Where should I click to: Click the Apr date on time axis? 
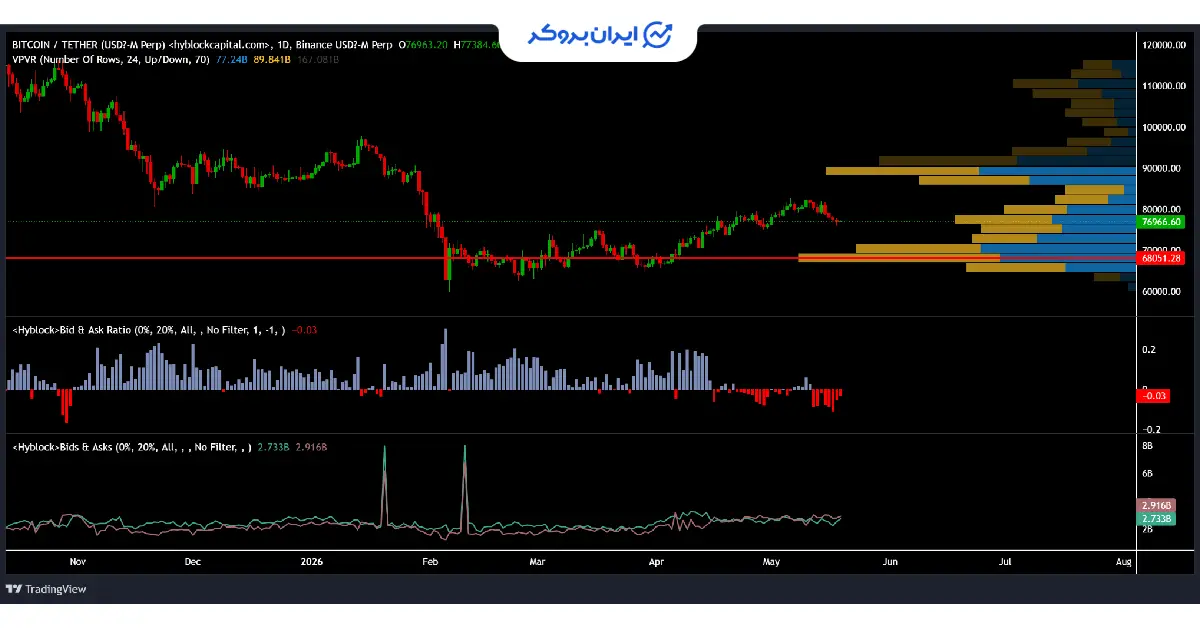(656, 562)
